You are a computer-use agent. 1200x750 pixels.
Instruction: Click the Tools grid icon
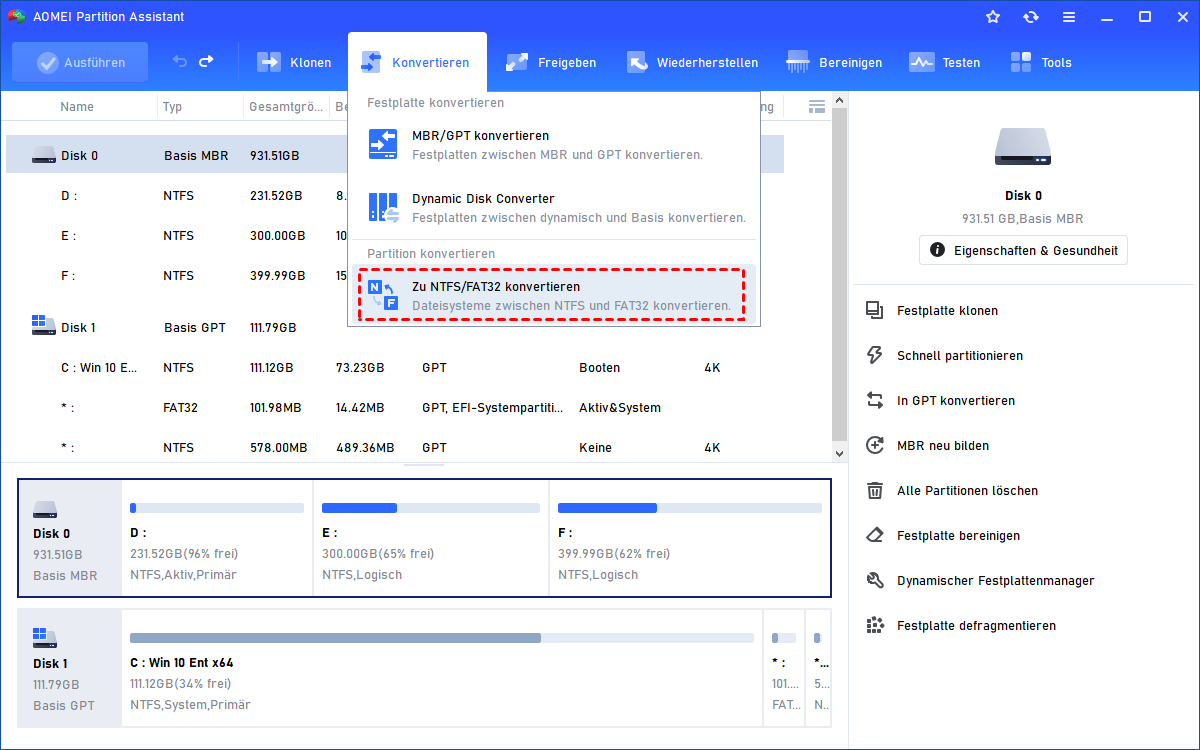pos(1021,62)
